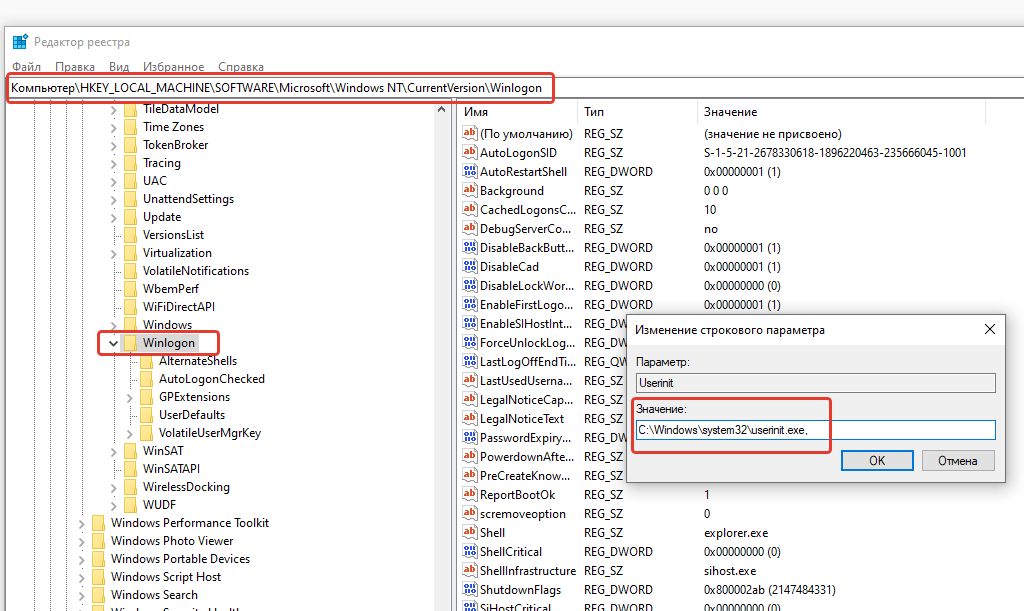Click the ShutdownFlags DWORD value icon

470,590
